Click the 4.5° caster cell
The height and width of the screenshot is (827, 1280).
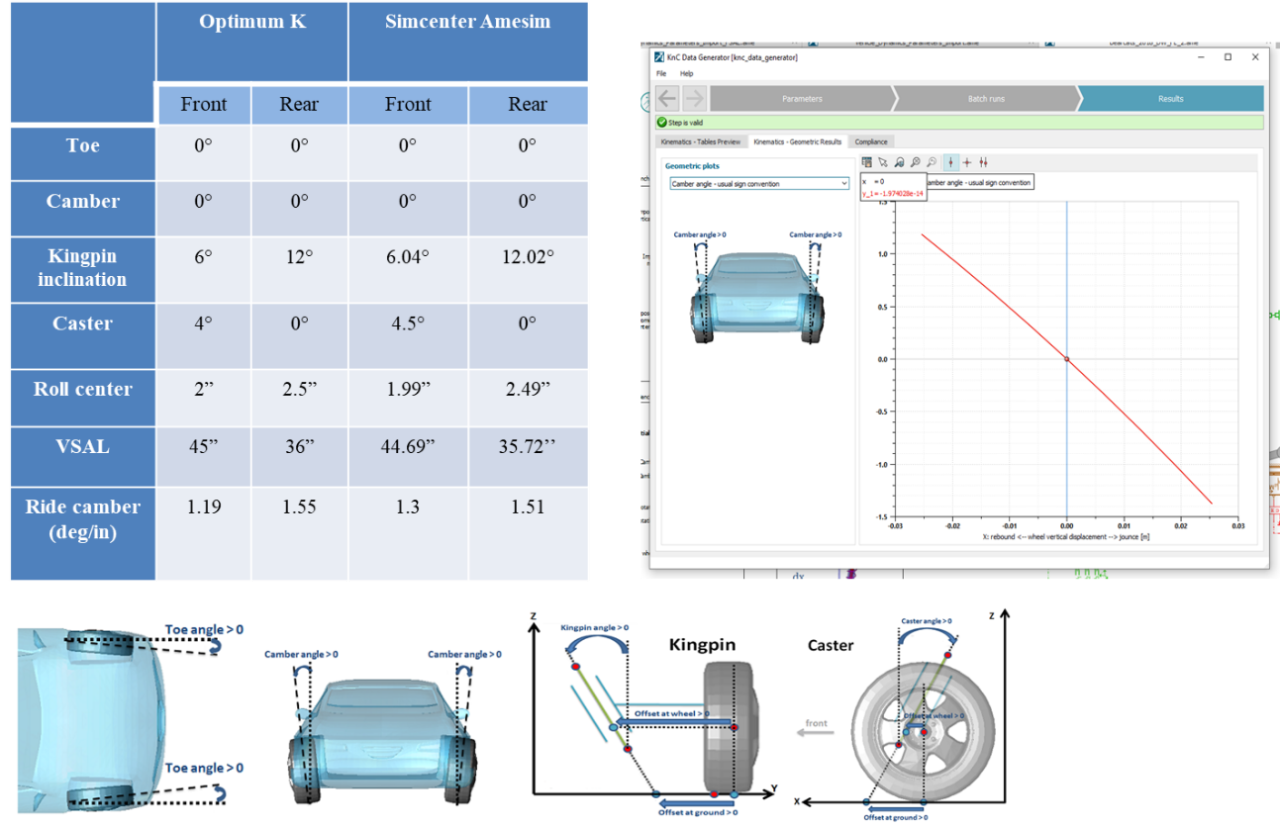click(x=408, y=336)
